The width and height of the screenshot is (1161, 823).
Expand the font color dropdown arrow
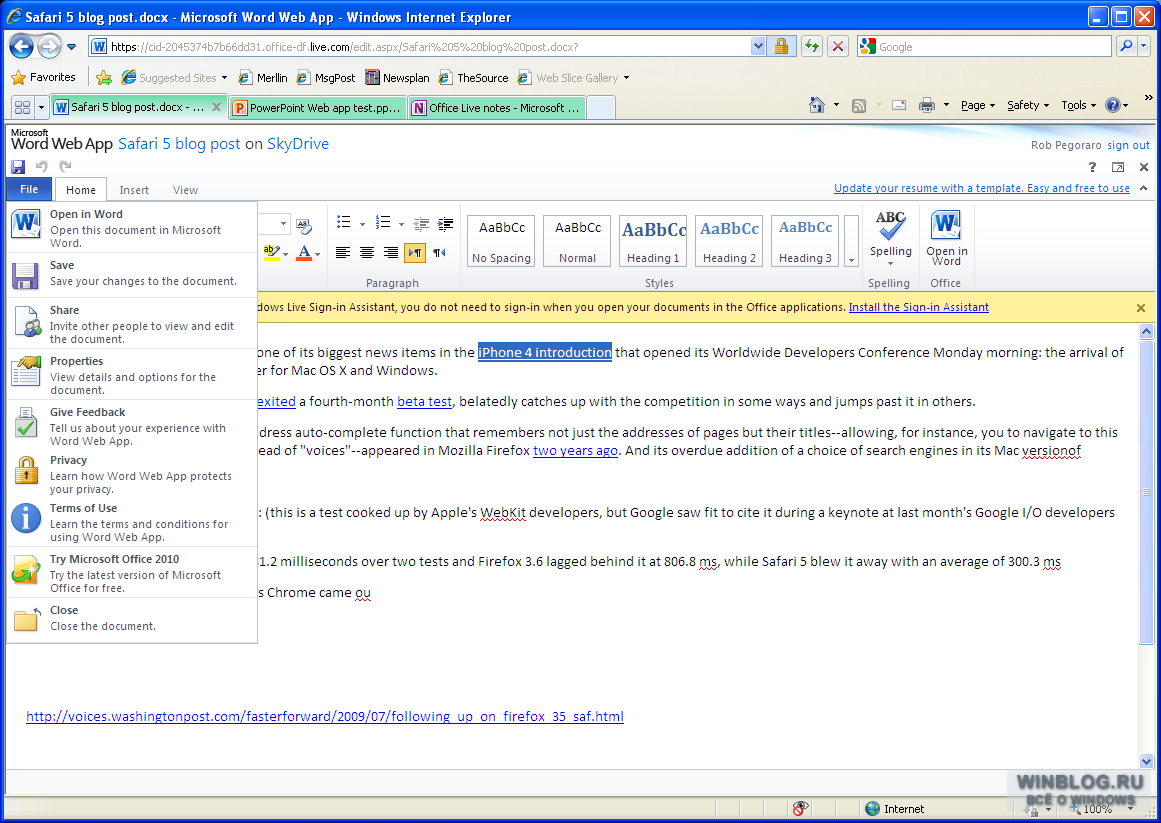coord(318,255)
